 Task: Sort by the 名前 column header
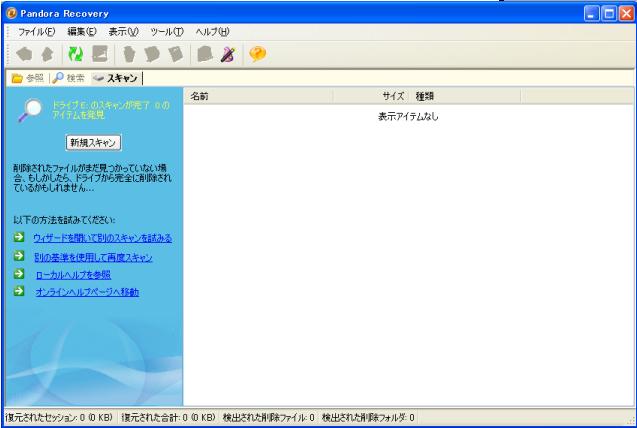tap(258, 96)
